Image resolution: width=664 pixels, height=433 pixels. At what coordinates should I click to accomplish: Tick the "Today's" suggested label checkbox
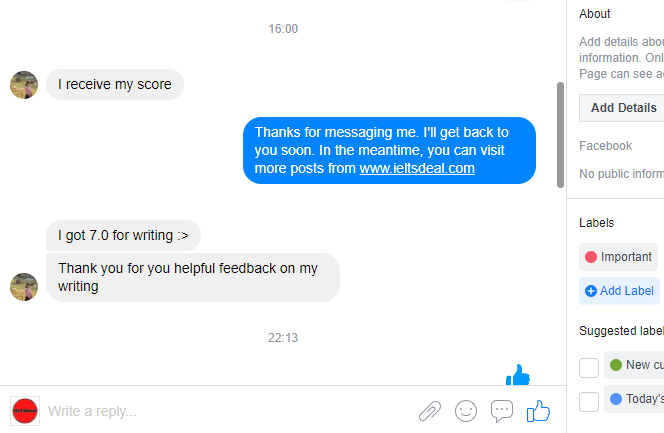point(589,401)
